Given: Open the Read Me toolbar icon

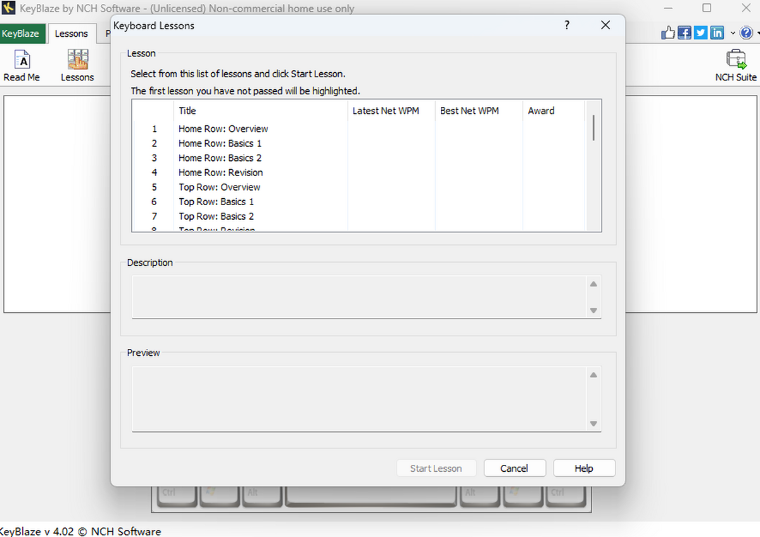Looking at the screenshot, I should coord(22,66).
